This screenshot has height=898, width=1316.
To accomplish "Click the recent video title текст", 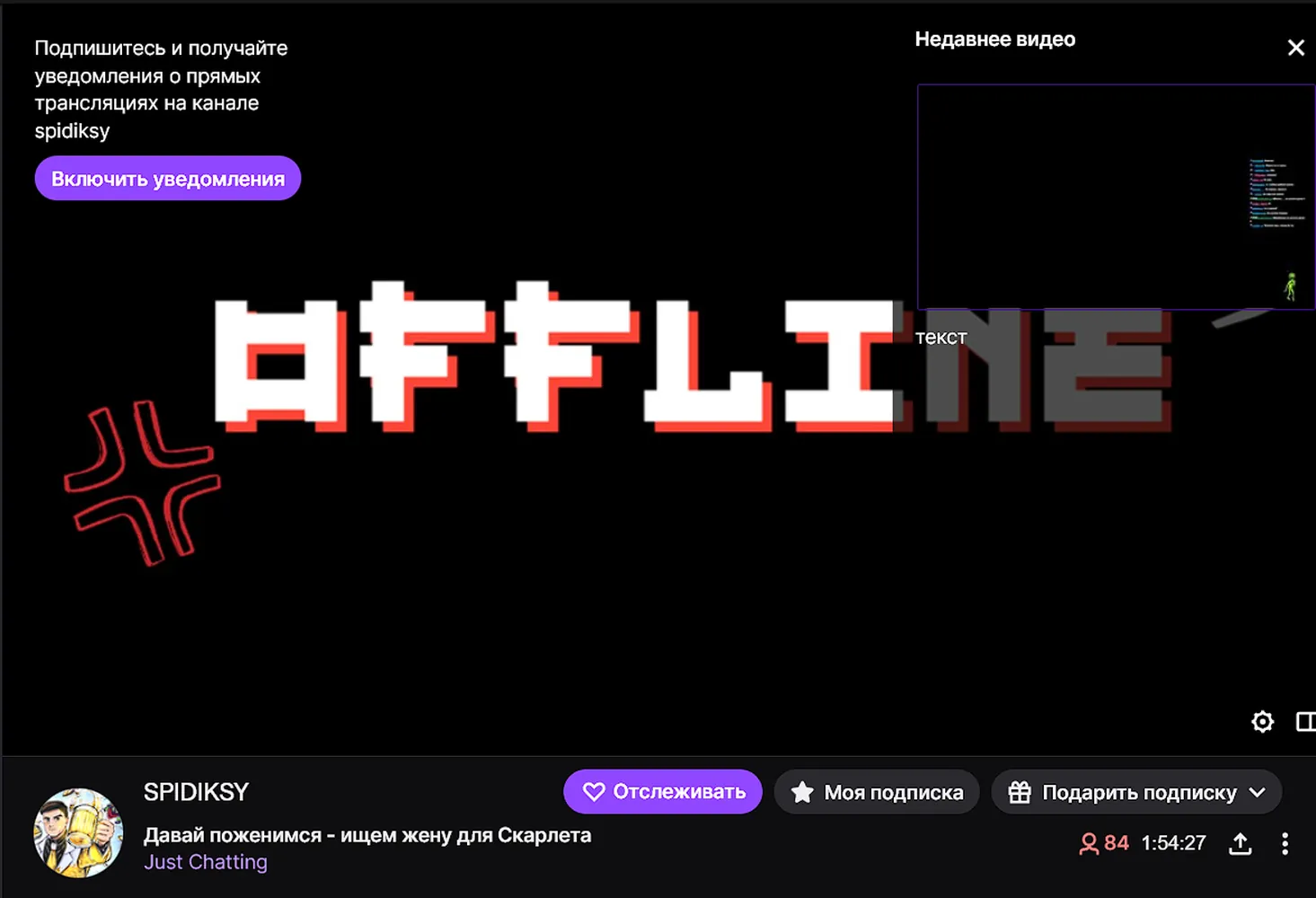I will (x=941, y=338).
